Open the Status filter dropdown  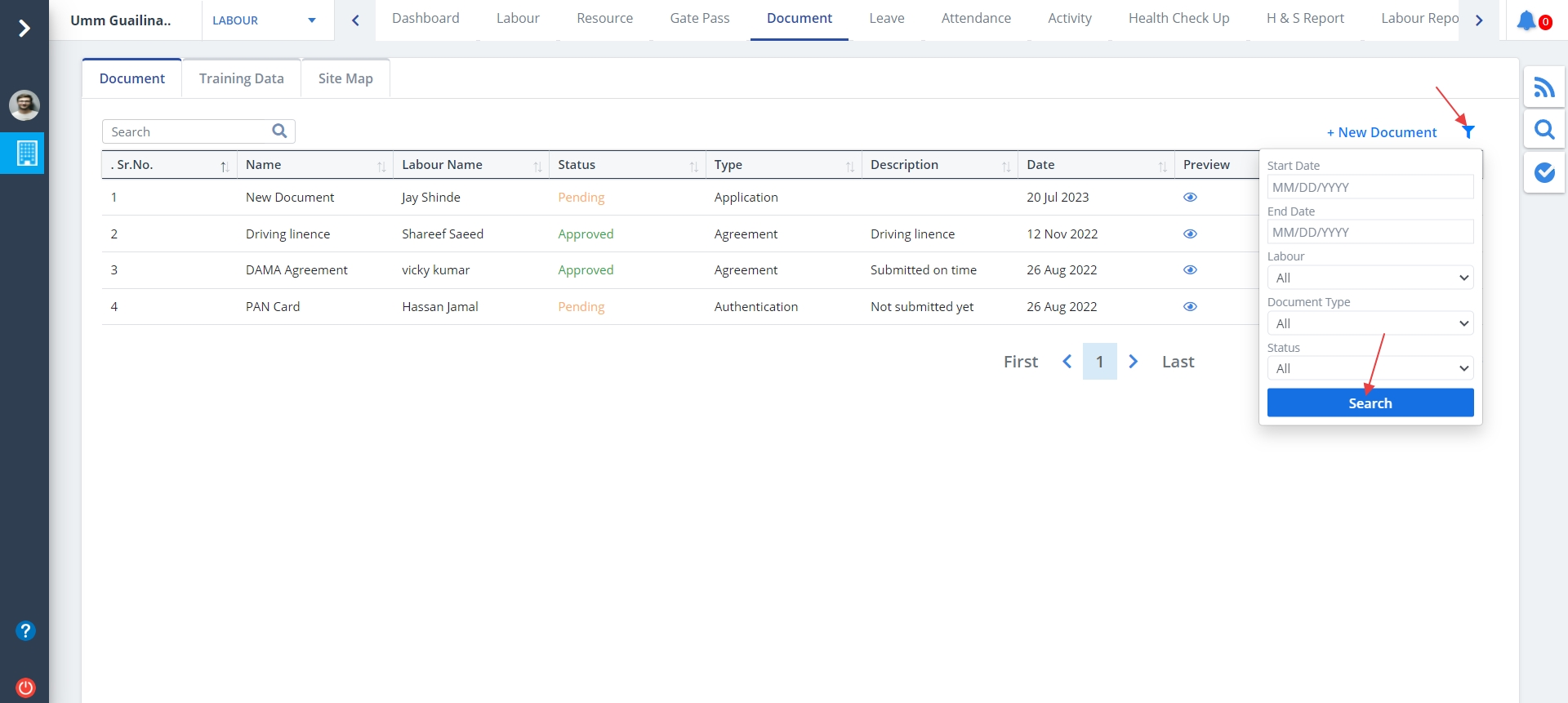tap(1370, 369)
